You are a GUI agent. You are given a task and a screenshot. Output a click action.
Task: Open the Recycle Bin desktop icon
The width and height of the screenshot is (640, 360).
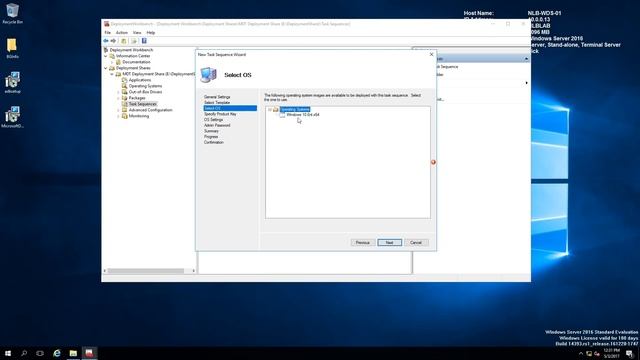[12, 11]
